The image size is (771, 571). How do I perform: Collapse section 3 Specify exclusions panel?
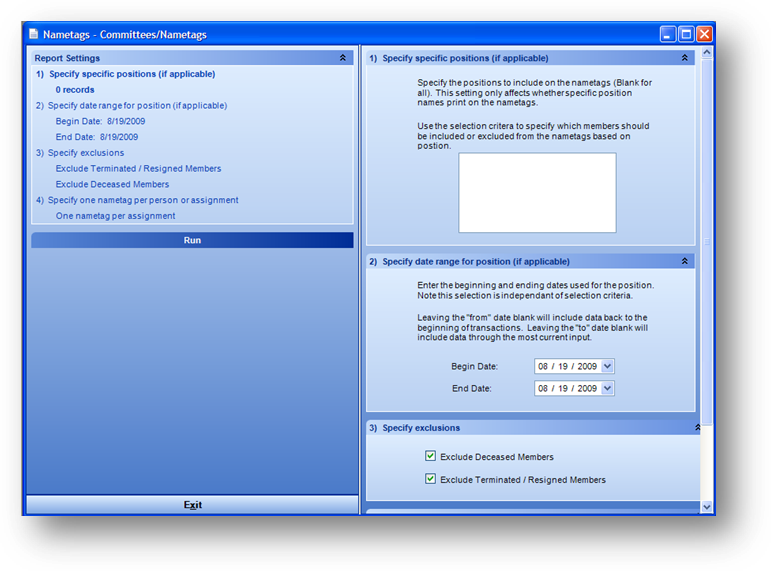point(697,427)
